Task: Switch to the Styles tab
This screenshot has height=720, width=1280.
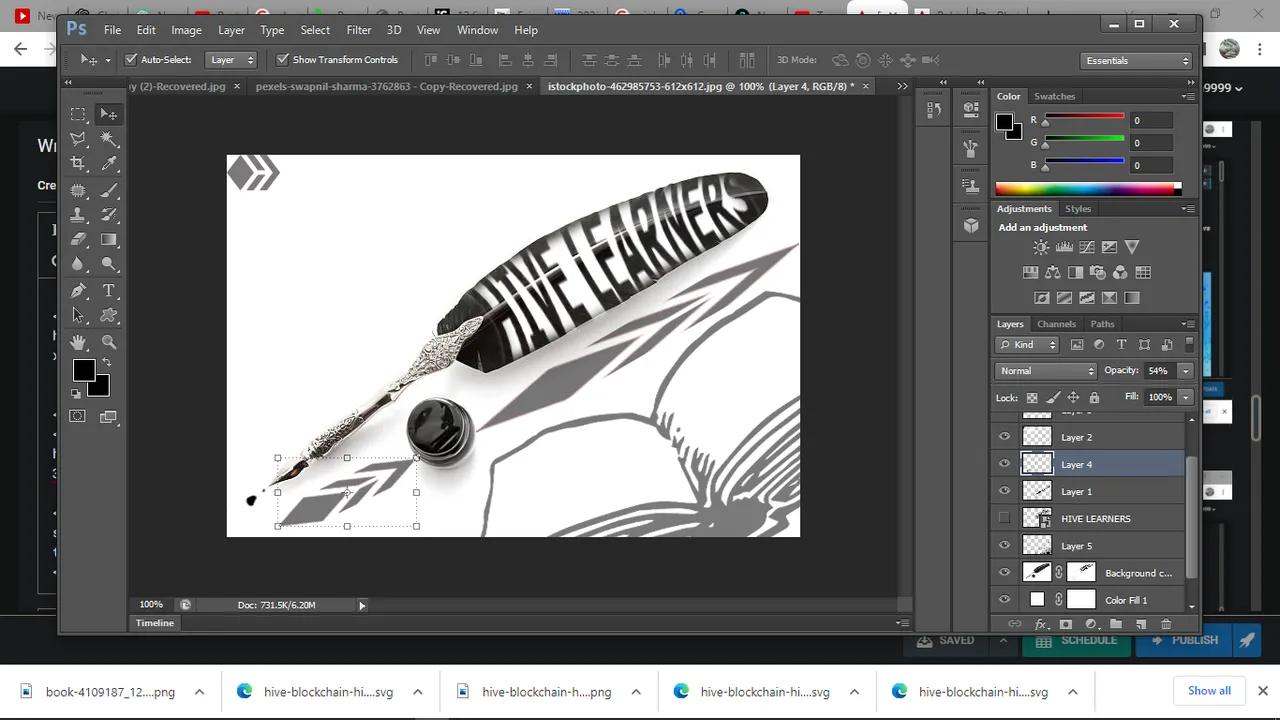Action: point(1078,209)
